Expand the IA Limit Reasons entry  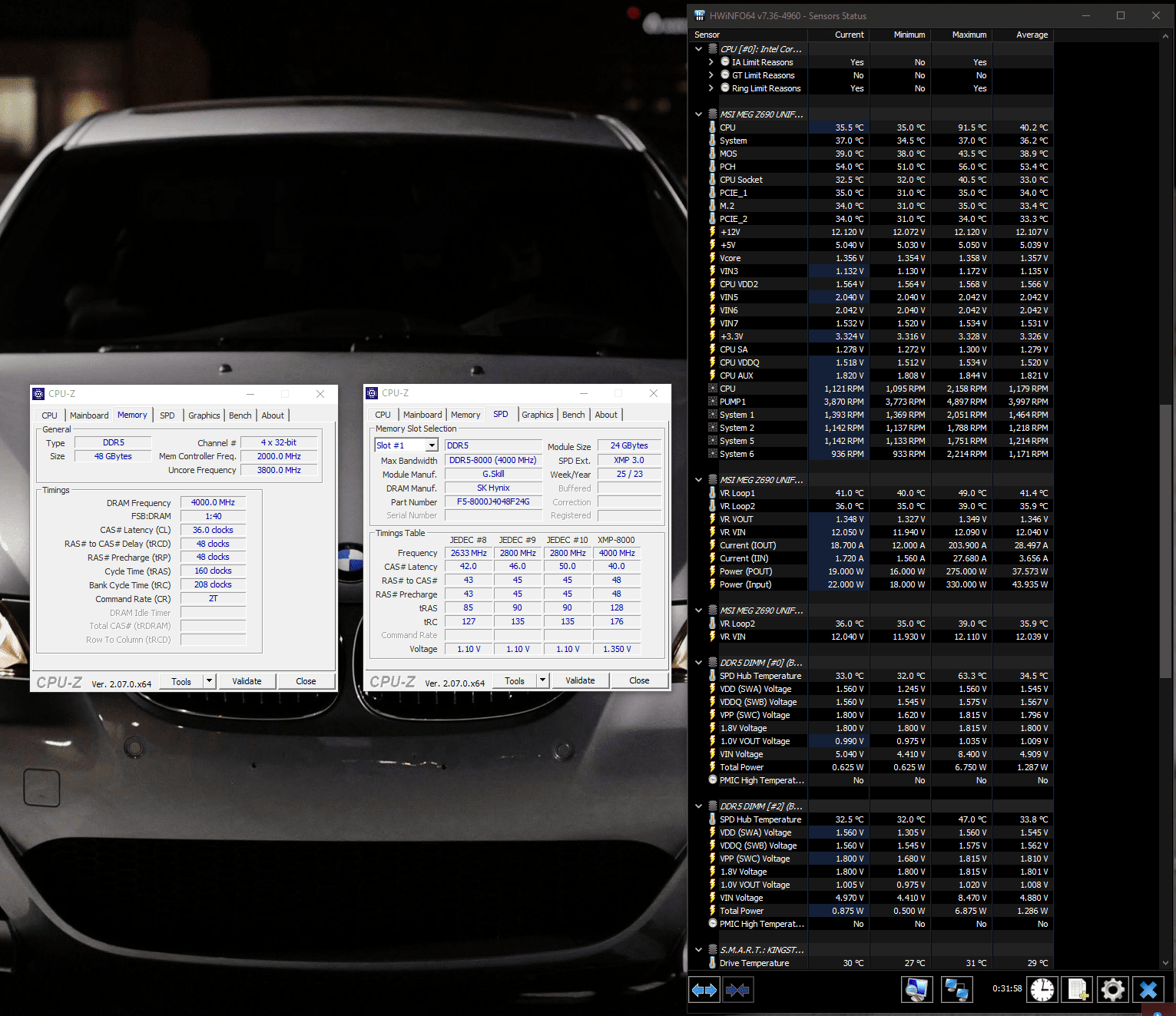click(x=711, y=62)
